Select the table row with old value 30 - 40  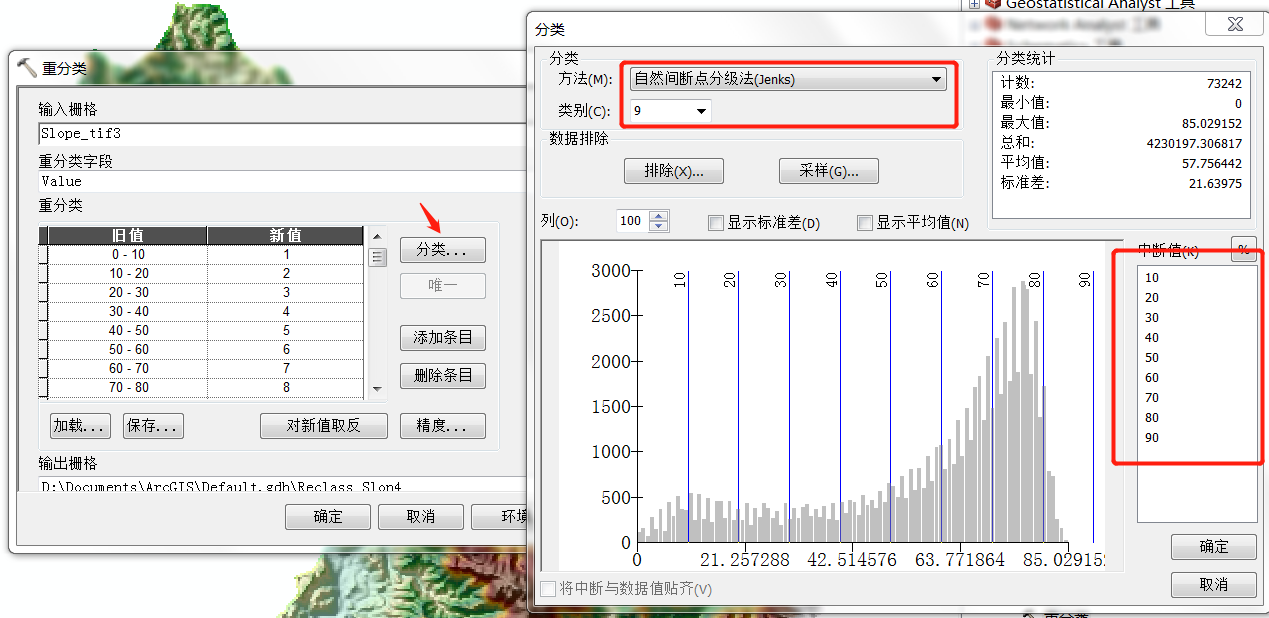(x=205, y=312)
